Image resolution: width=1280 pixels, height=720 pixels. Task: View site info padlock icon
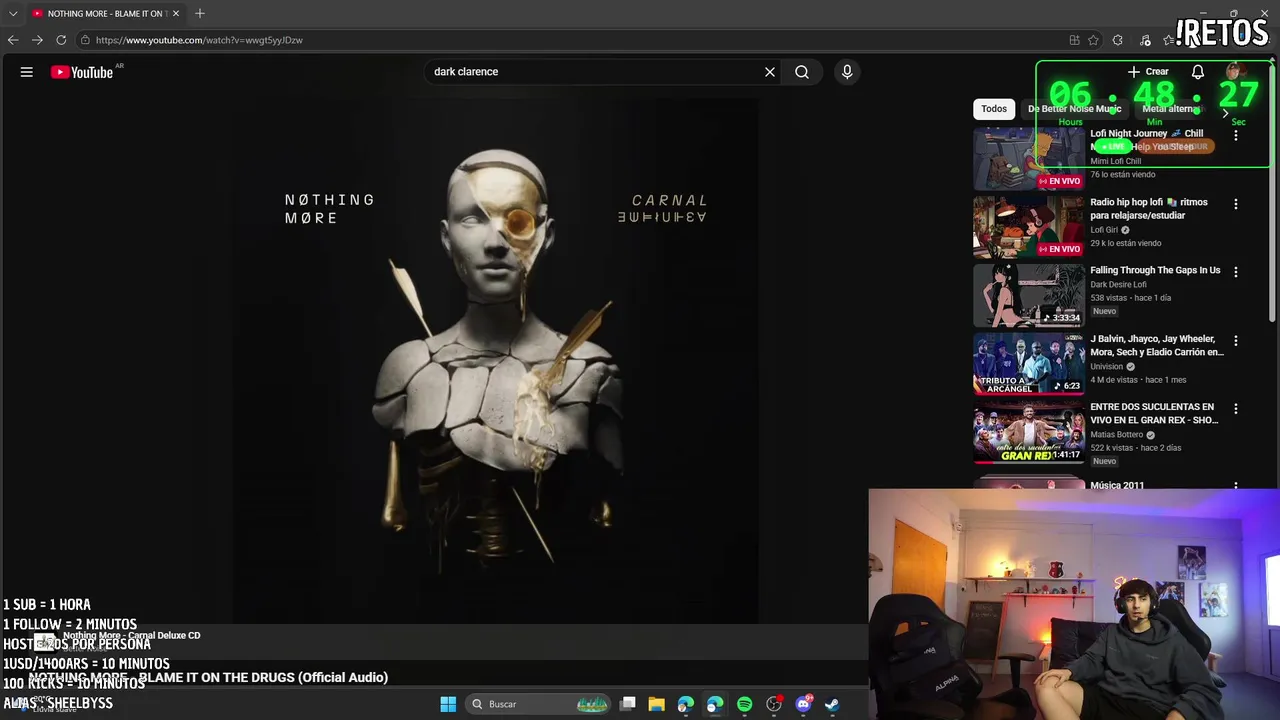coord(86,40)
